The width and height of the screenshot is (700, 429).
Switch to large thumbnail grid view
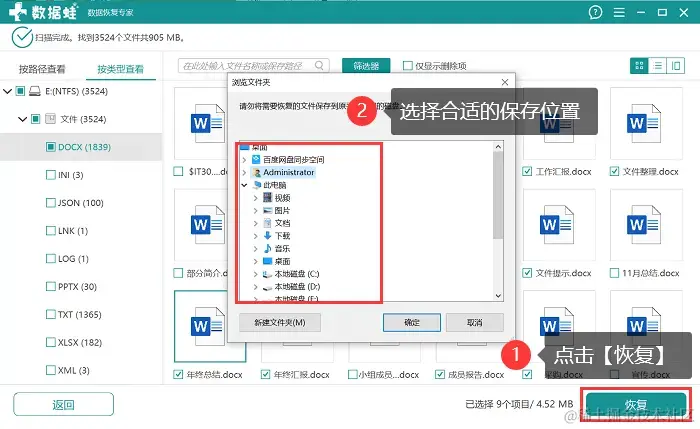coord(639,66)
